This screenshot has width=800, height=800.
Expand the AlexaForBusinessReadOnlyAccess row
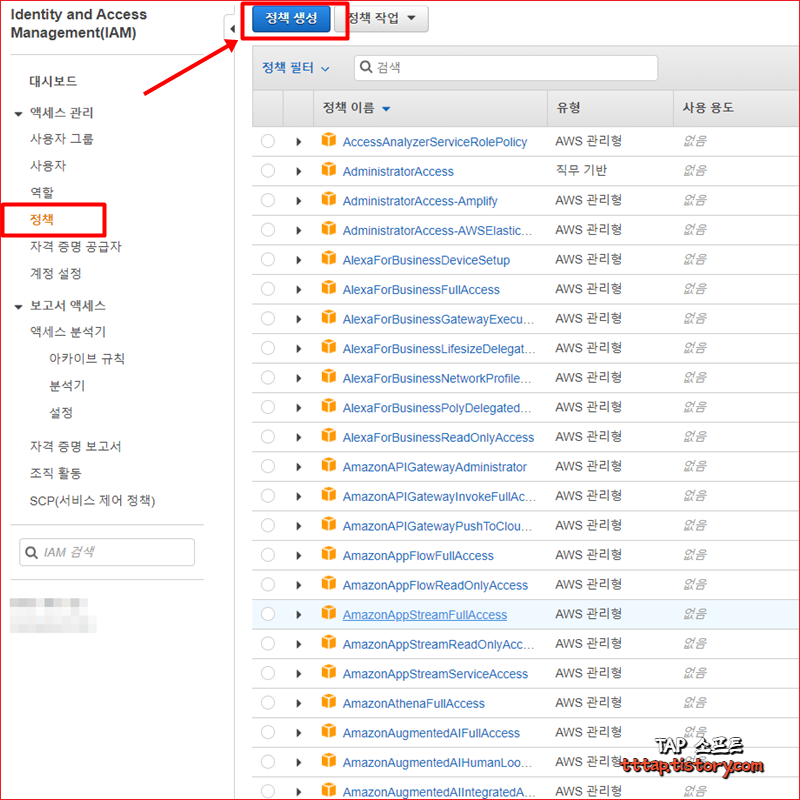[x=298, y=437]
